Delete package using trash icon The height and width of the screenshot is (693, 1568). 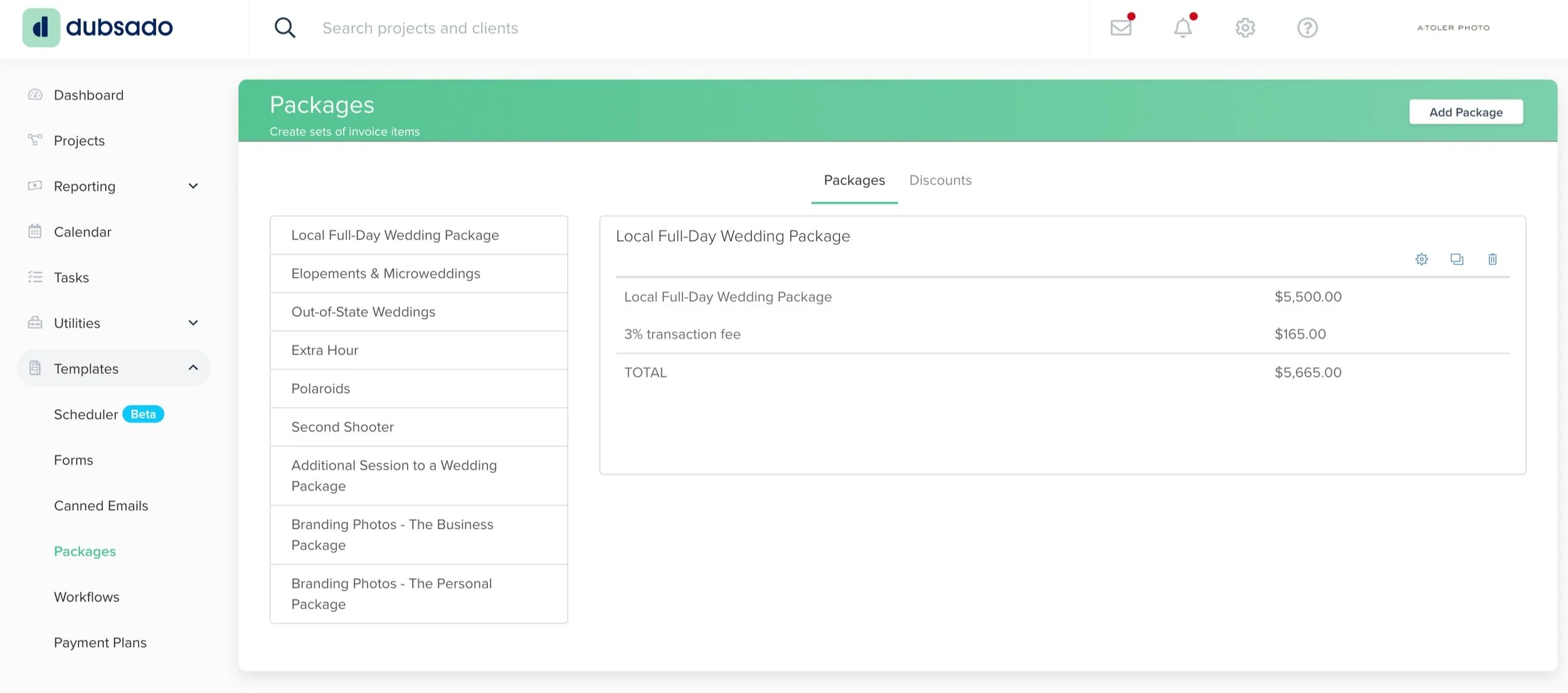[x=1492, y=259]
